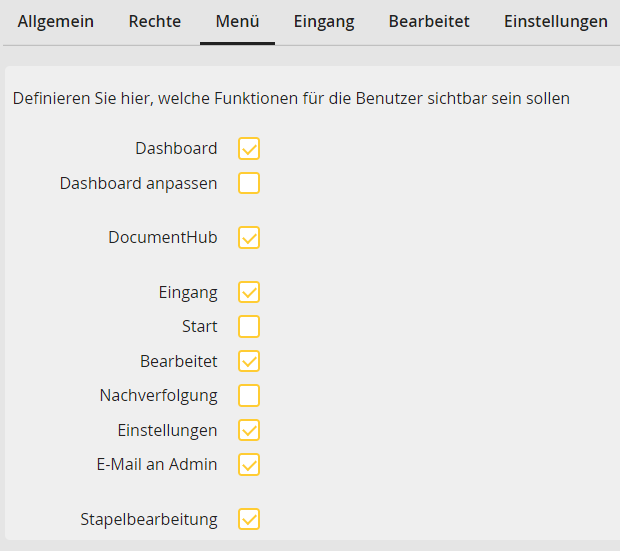Uncheck the Stapelbearbeitung checkbox
The image size is (620, 551).
coord(249,519)
